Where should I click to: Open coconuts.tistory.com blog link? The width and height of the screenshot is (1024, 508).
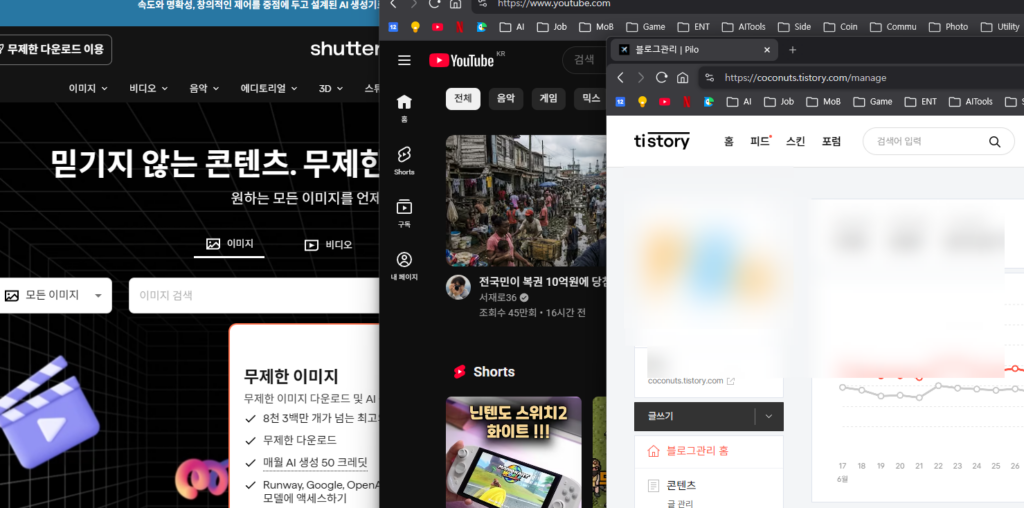coord(691,381)
